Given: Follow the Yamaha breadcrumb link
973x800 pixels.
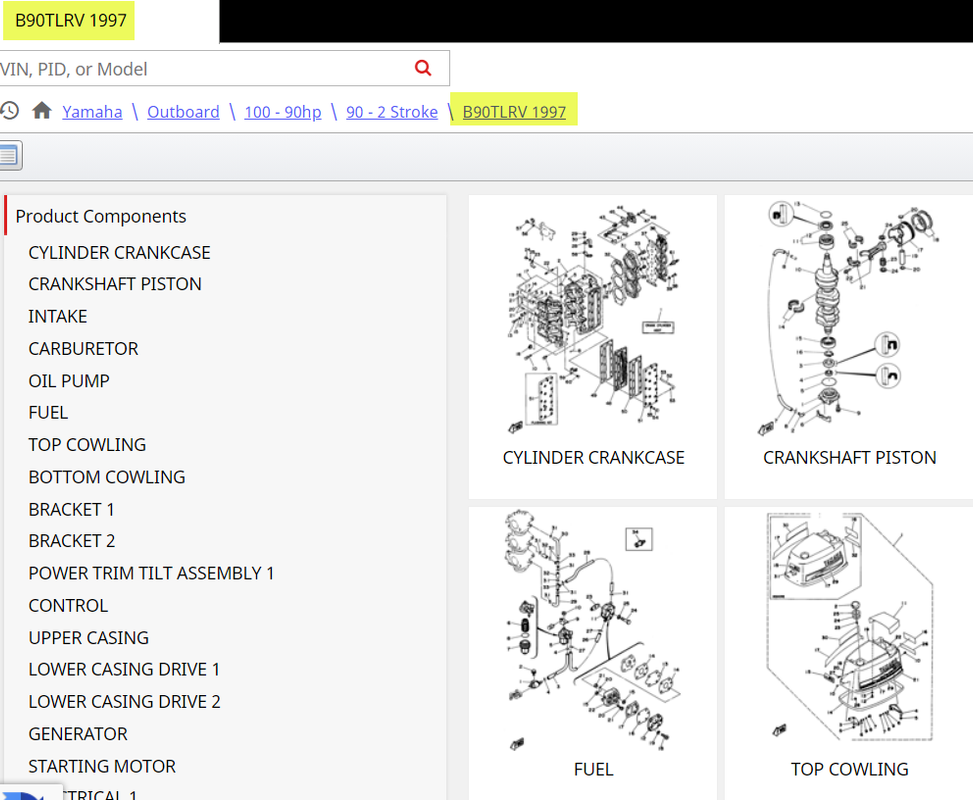Looking at the screenshot, I should [92, 112].
